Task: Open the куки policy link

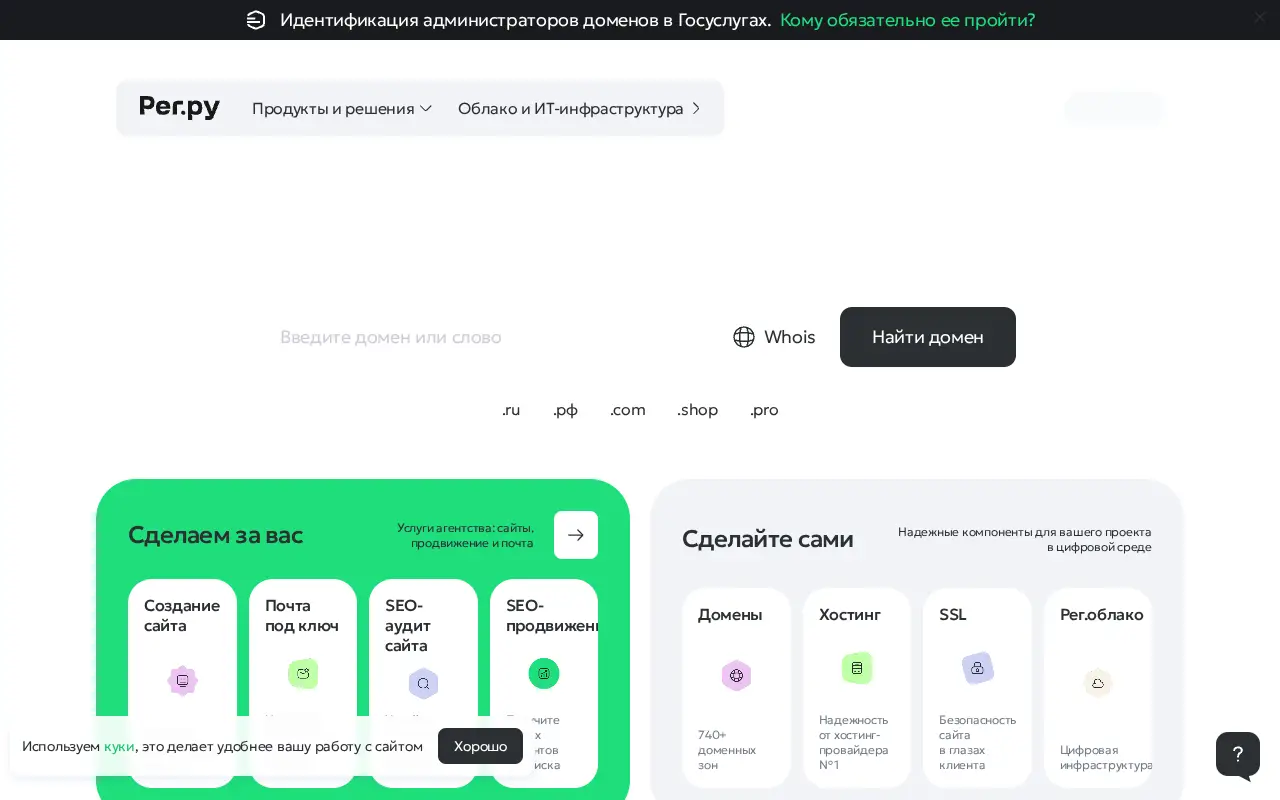Action: pyautogui.click(x=119, y=746)
